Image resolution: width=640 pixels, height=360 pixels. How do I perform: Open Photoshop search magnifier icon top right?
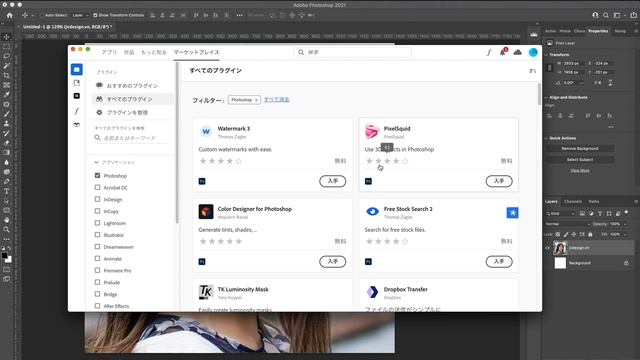pyautogui.click(x=606, y=15)
